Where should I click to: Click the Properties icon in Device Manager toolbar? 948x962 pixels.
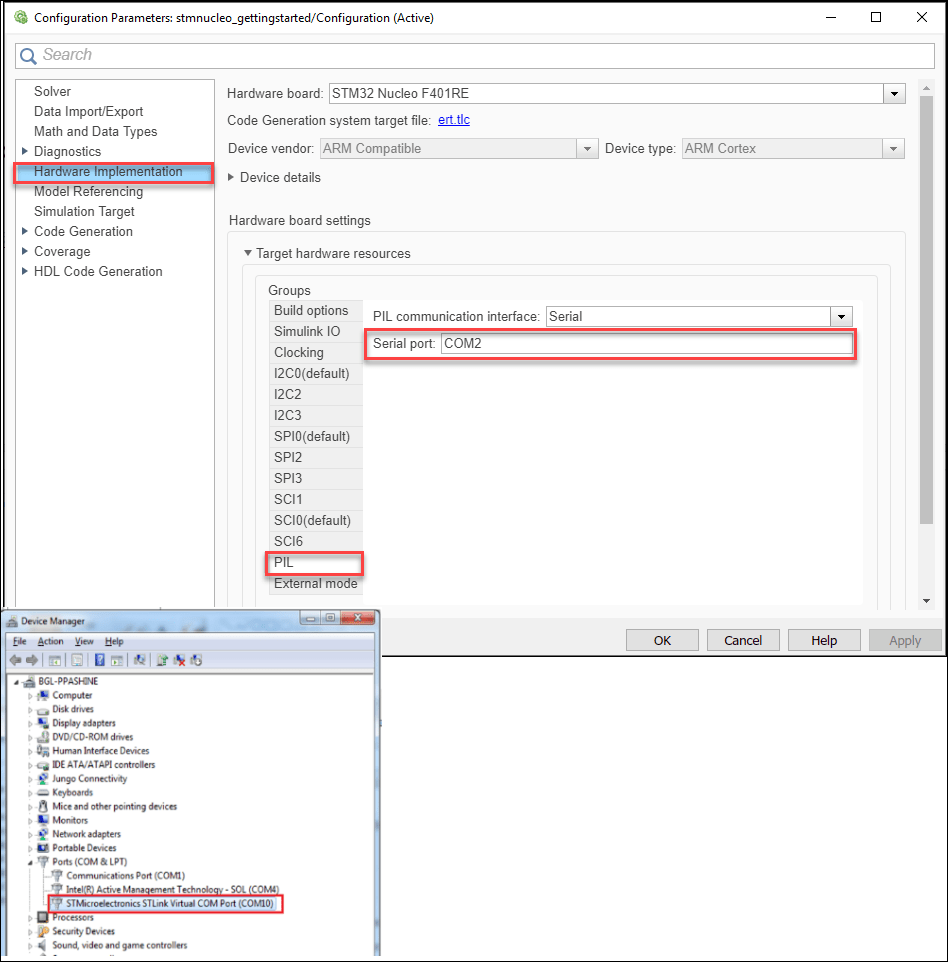point(76,660)
